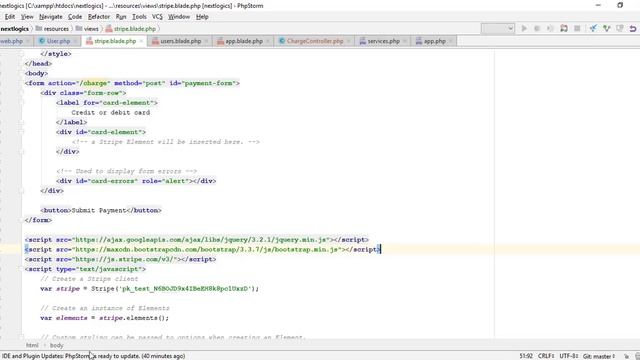The height and width of the screenshot is (360, 640).
Task: Collapse the label card-element fold marker
Action: pos(21,103)
